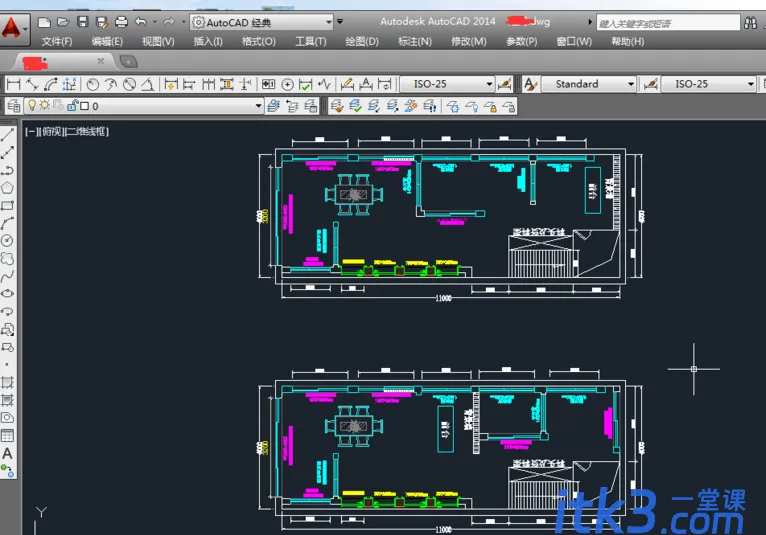The height and width of the screenshot is (535, 766).
Task: Select the Polyline draw tool
Action: click(7, 170)
